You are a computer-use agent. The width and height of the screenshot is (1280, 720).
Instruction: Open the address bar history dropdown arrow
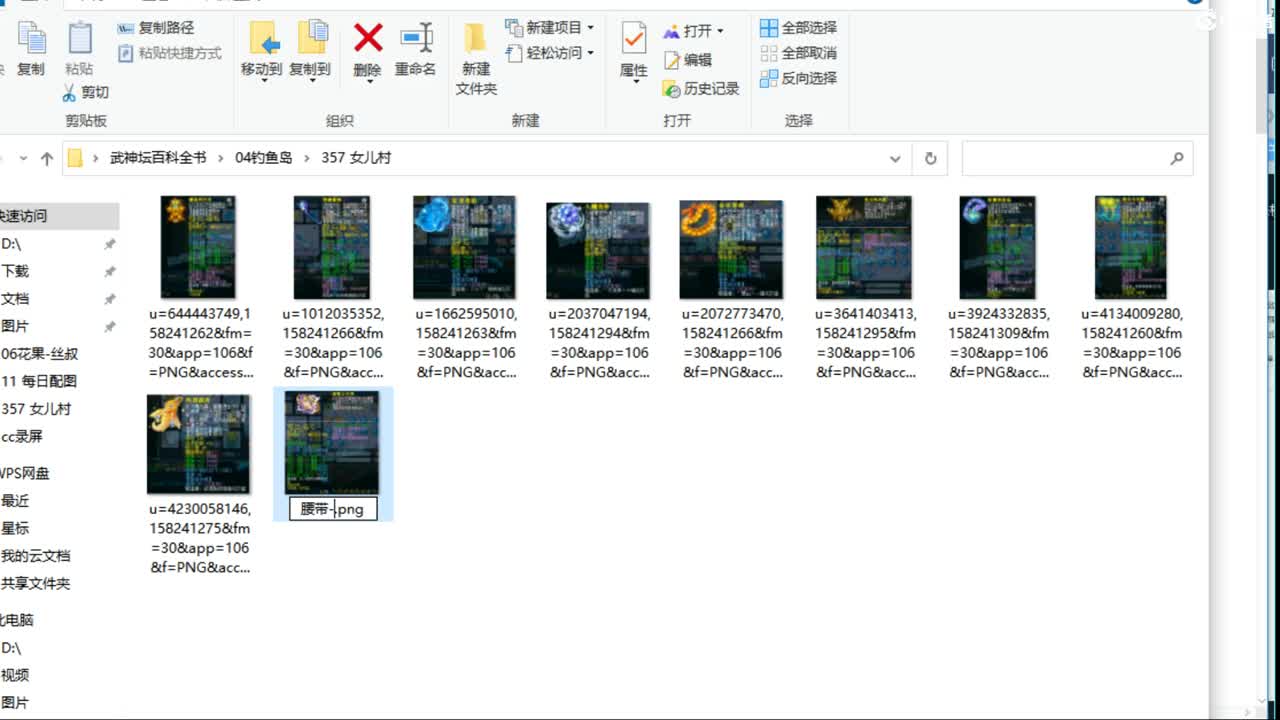coord(895,158)
